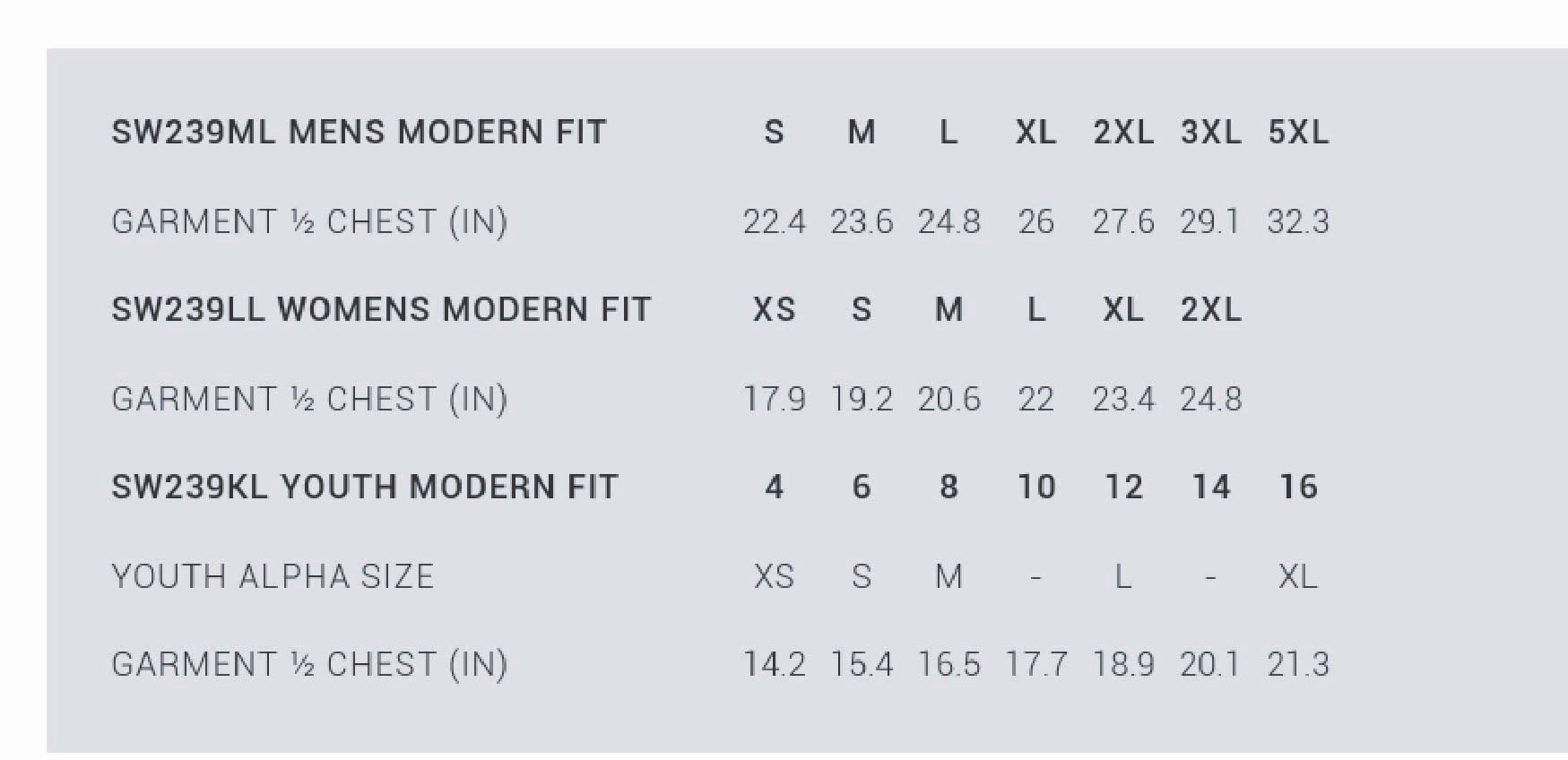1568x760 pixels.
Task: Select youth size 10 header
Action: point(1035,488)
